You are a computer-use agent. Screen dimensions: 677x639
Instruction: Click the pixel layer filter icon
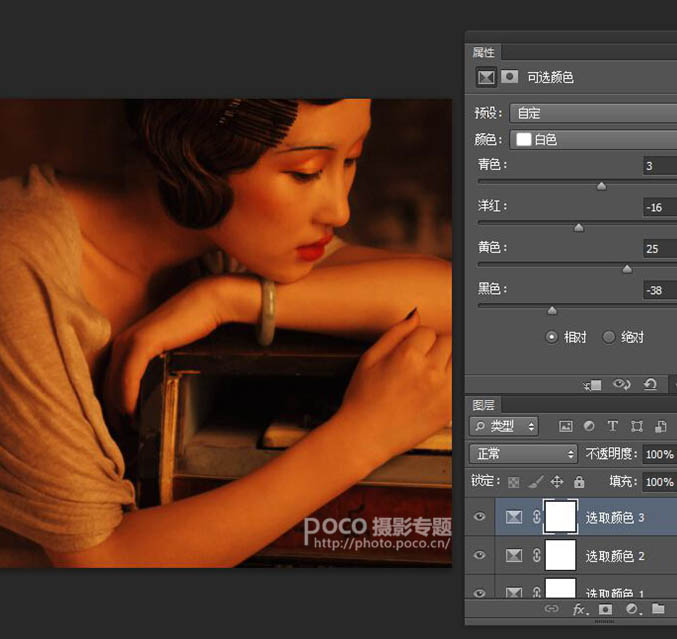click(566, 426)
